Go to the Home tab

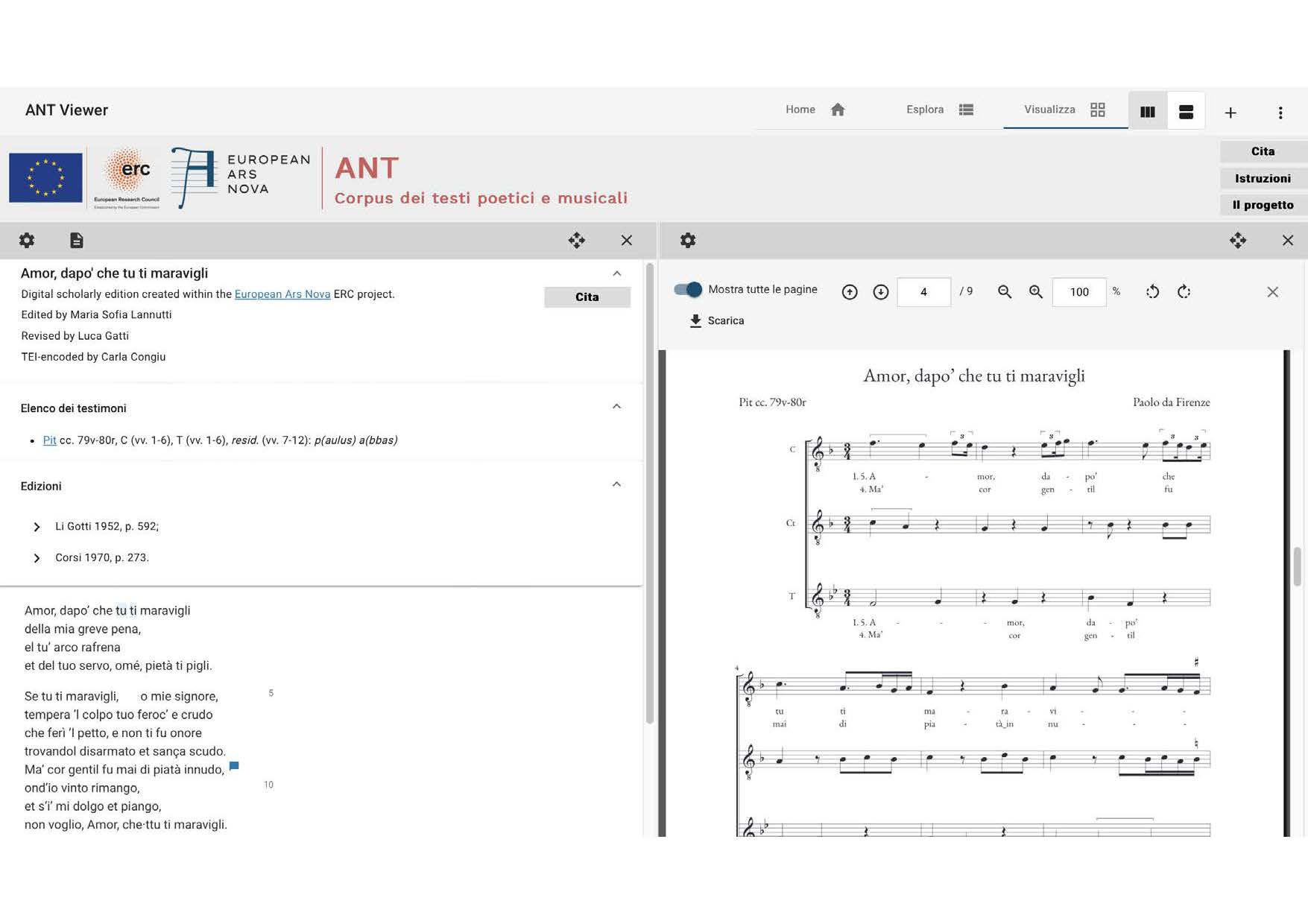pyautogui.click(x=815, y=110)
